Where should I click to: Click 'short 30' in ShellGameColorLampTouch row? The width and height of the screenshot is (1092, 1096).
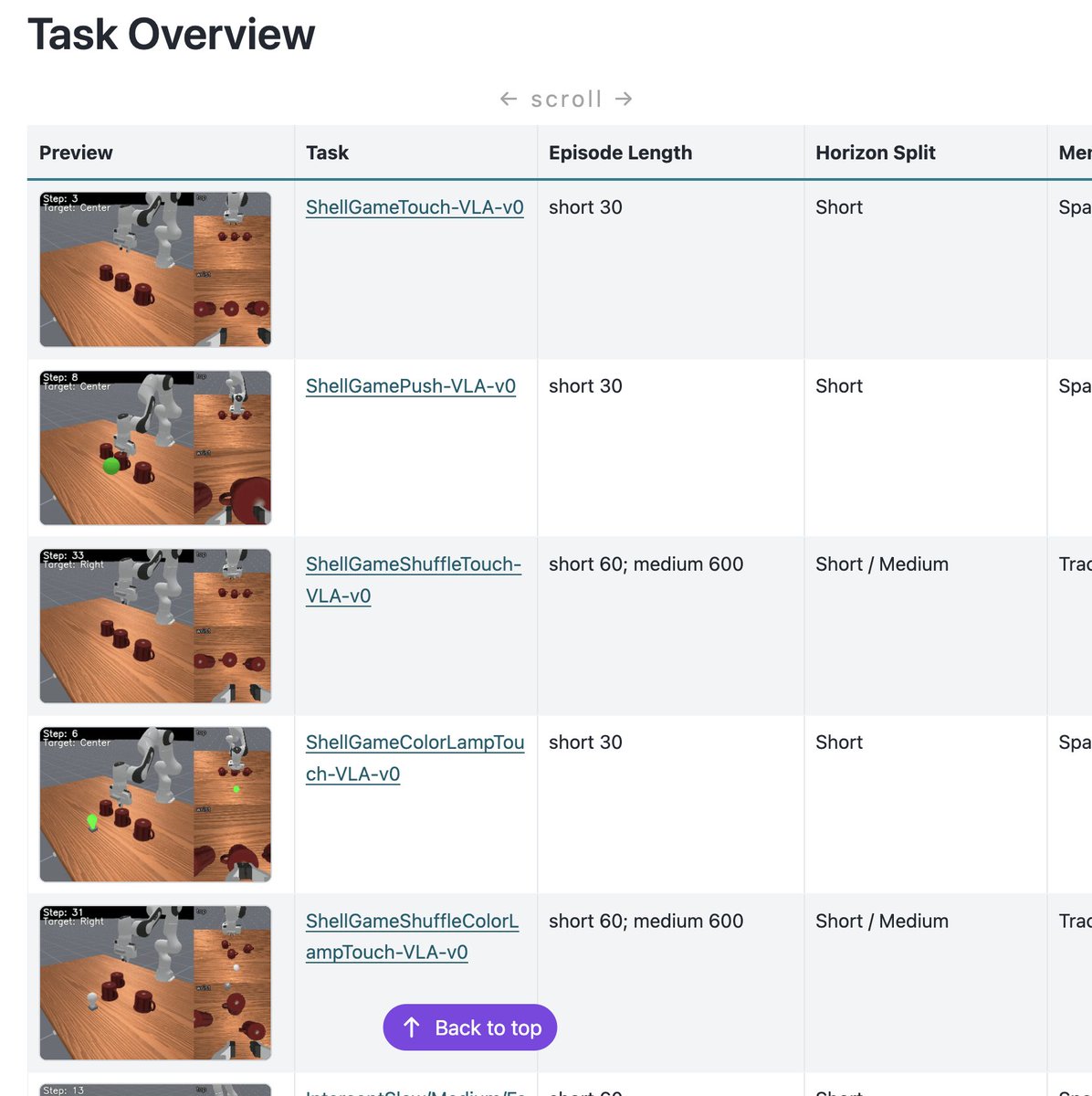click(x=585, y=743)
